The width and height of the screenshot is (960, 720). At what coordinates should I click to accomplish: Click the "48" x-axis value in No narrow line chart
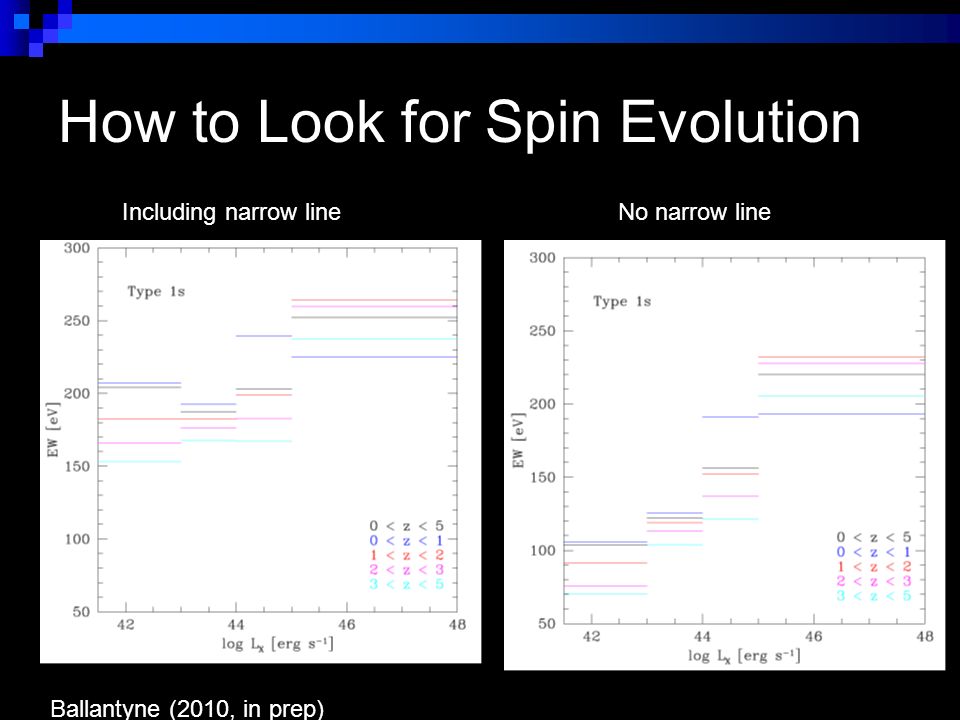click(924, 636)
